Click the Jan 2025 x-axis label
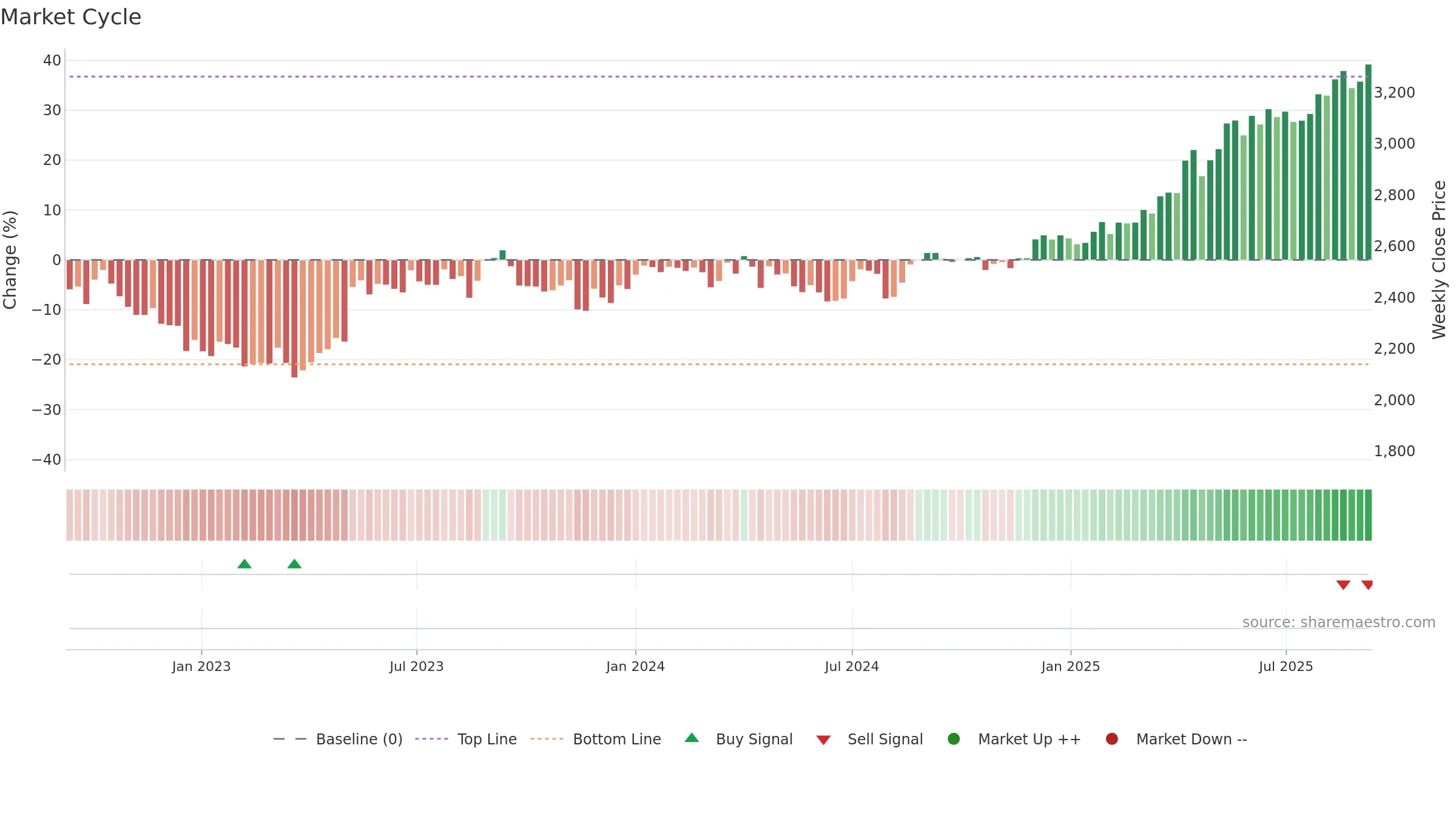This screenshot has height=819, width=1456. [1071, 667]
